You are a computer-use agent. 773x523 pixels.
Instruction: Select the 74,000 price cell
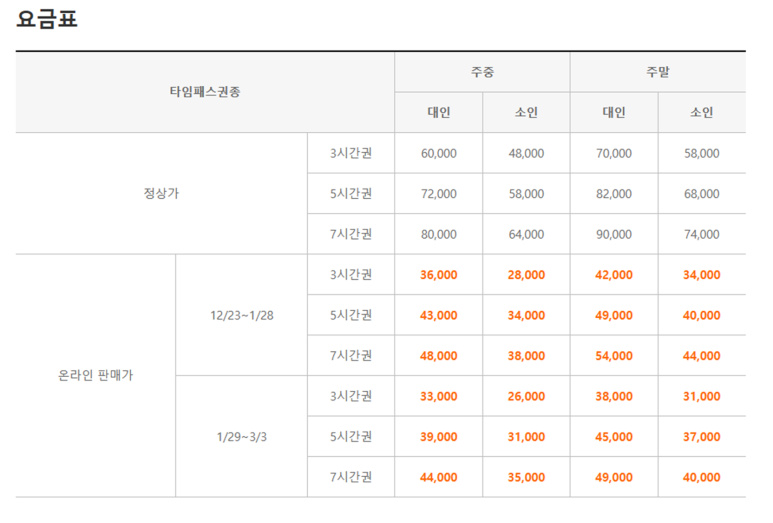click(x=702, y=234)
